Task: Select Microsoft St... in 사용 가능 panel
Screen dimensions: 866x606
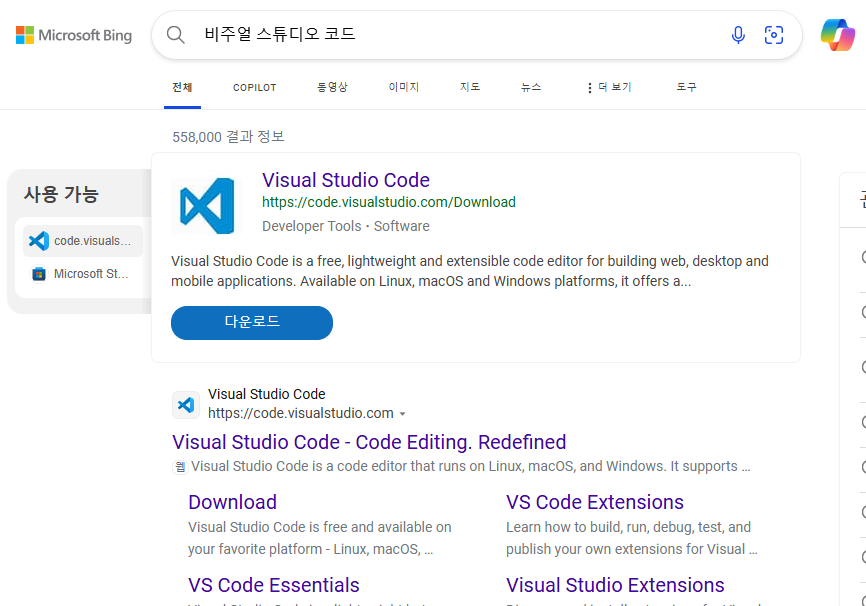Action: click(83, 274)
